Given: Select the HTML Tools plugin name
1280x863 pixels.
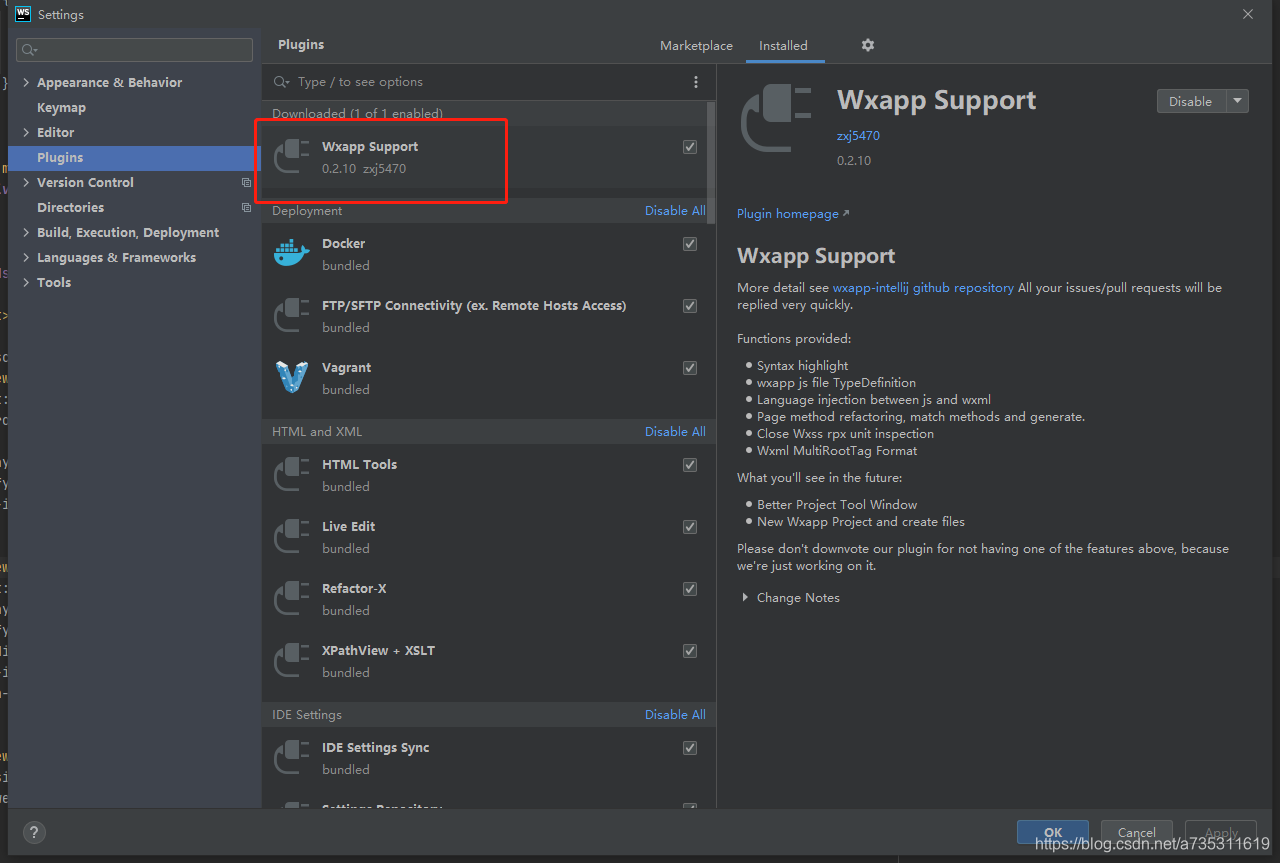Looking at the screenshot, I should pyautogui.click(x=359, y=465).
